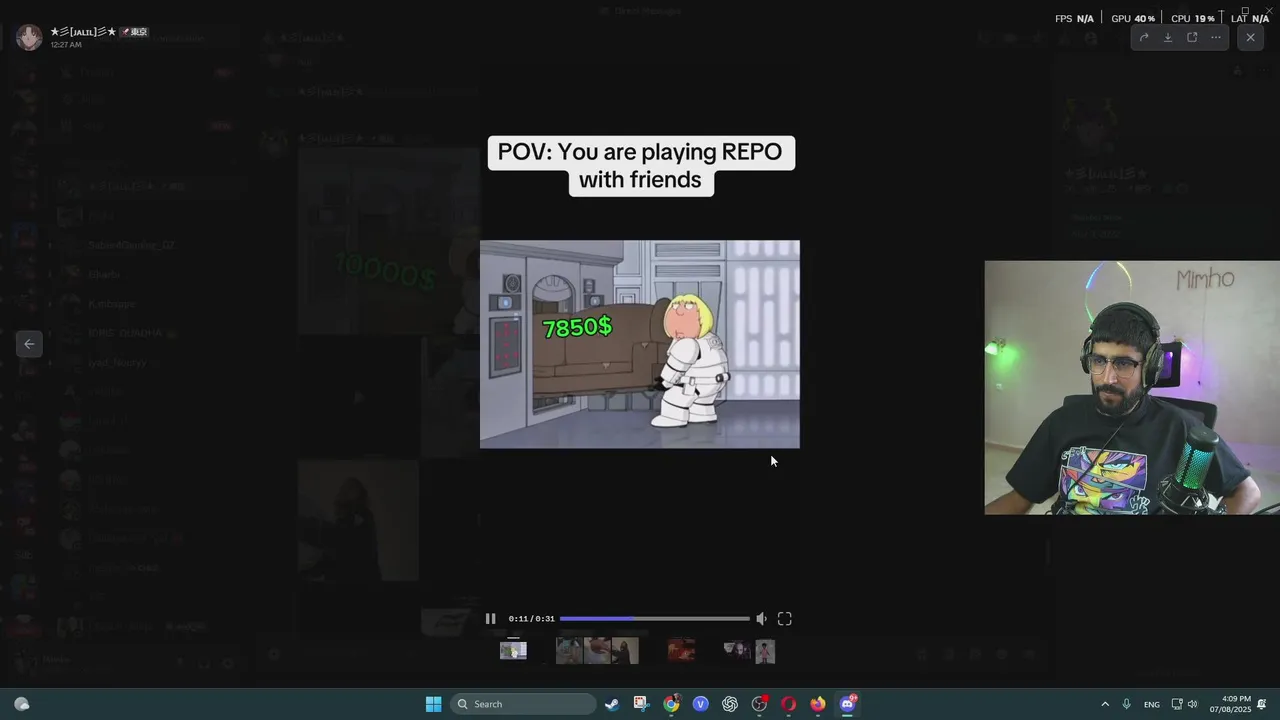1280x720 pixels.
Task: Close the media viewer with X button
Action: click(1250, 37)
